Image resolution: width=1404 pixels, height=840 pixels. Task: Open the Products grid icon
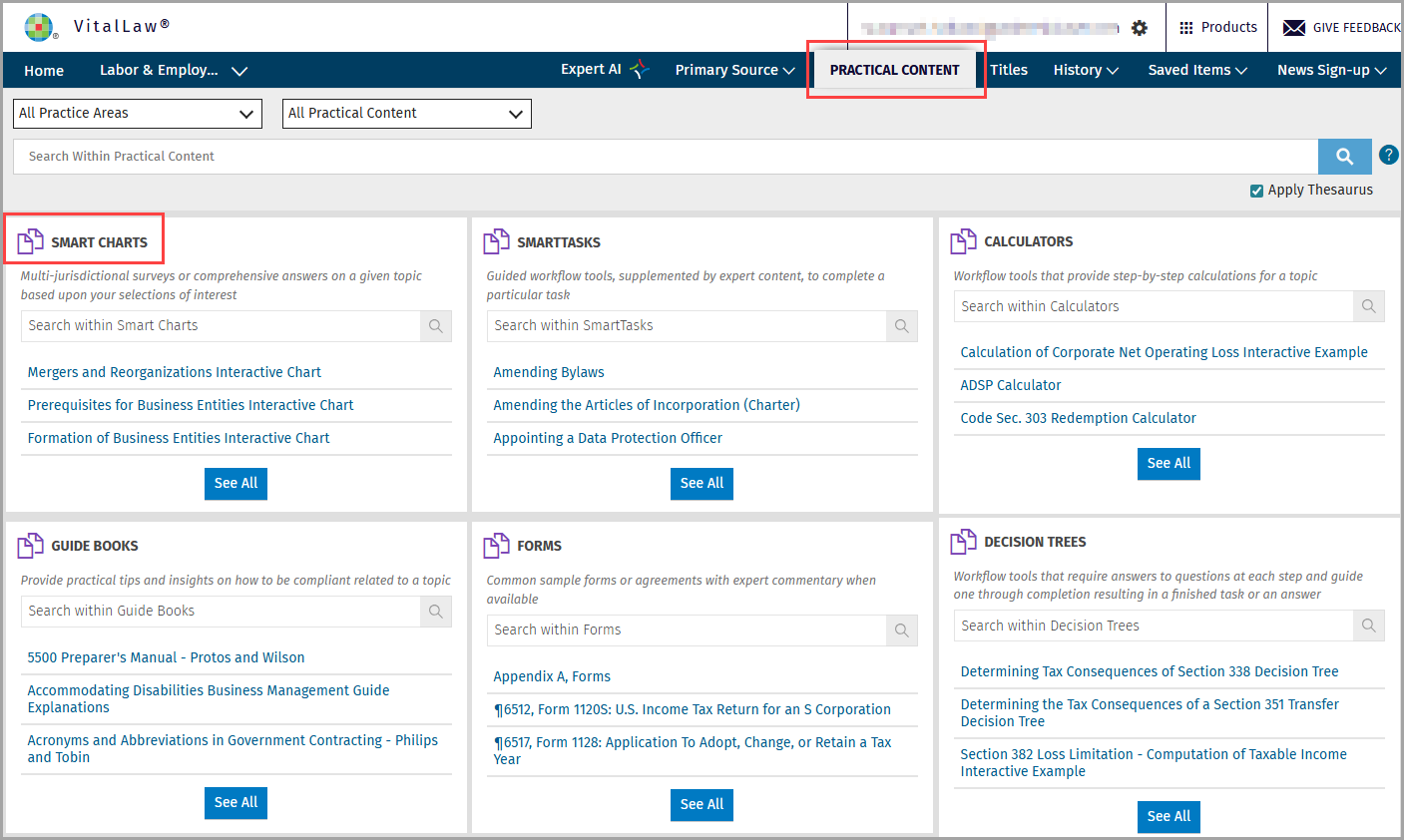pos(1186,28)
